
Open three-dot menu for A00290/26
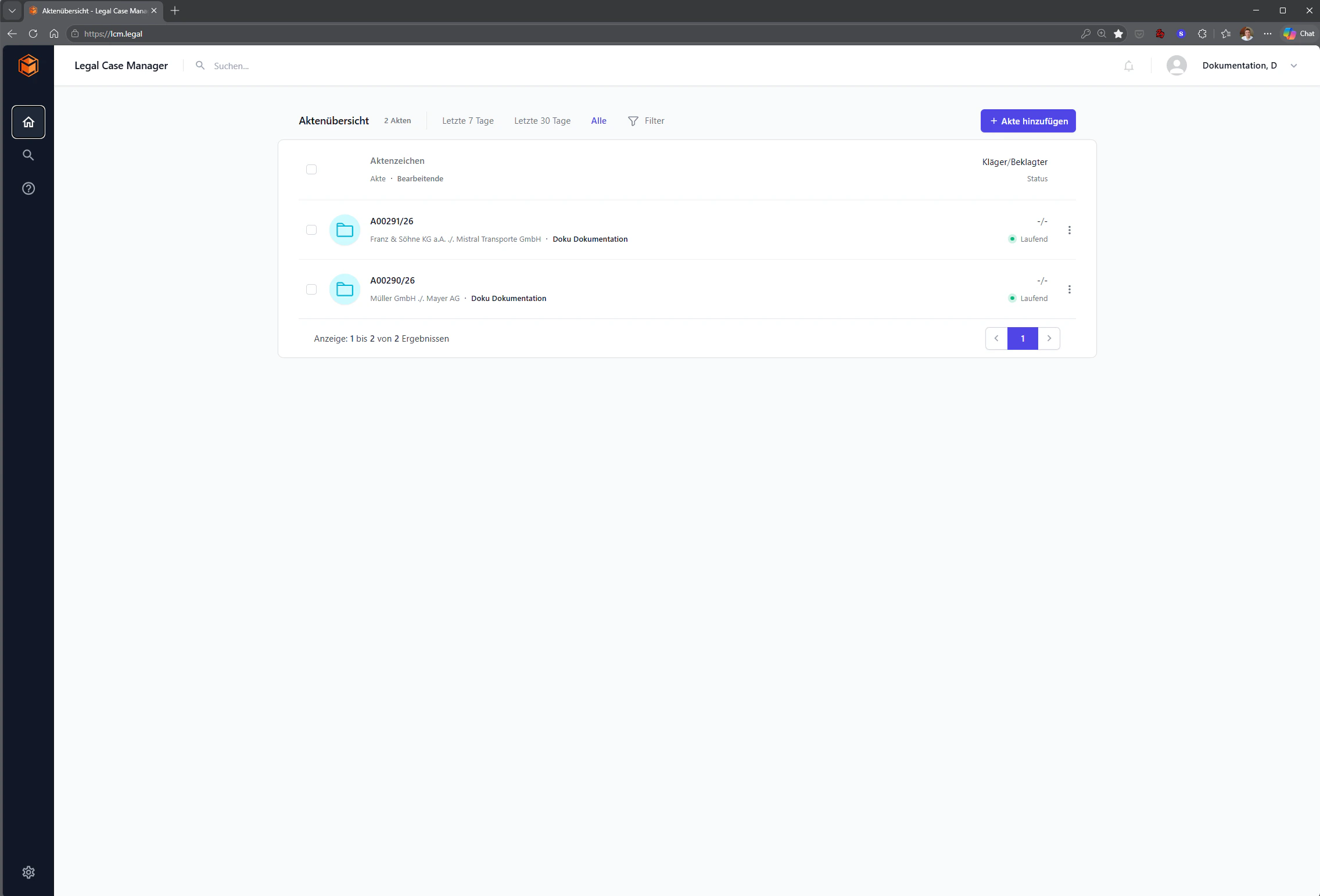click(x=1069, y=289)
